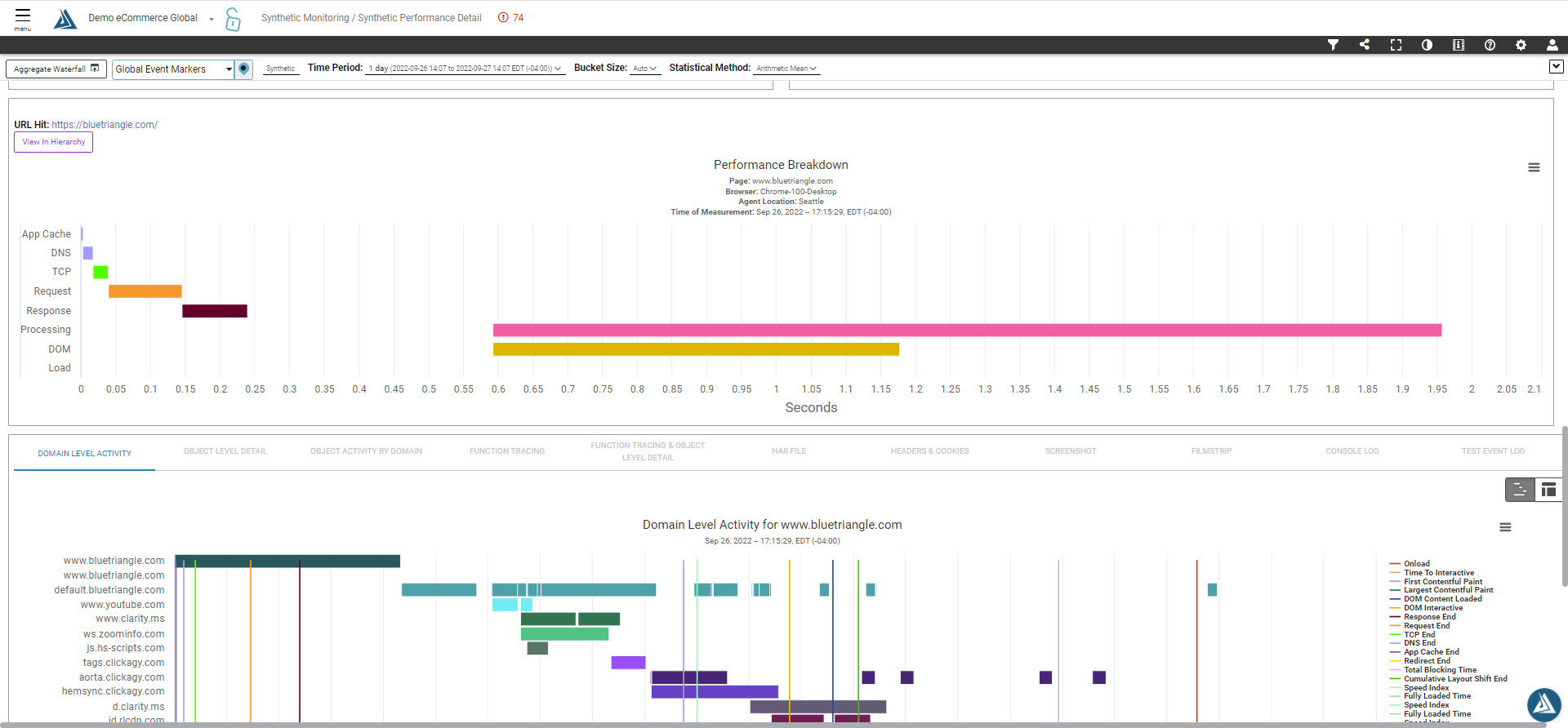The height and width of the screenshot is (728, 1568).
Task: Click the unlocked padlock icon
Action: click(233, 19)
